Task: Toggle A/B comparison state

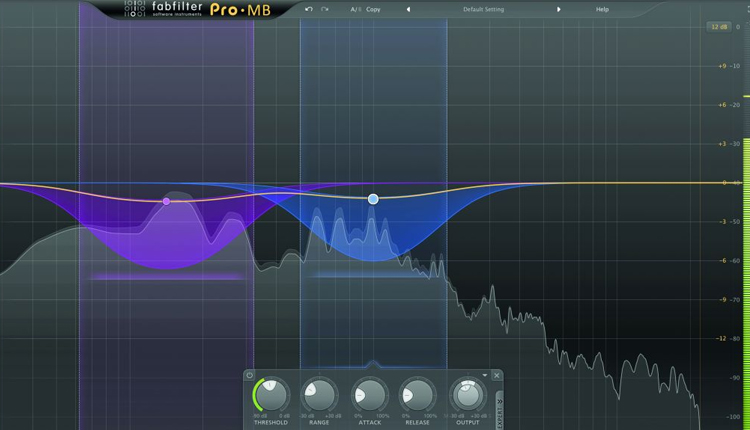Action: pyautogui.click(x=354, y=9)
